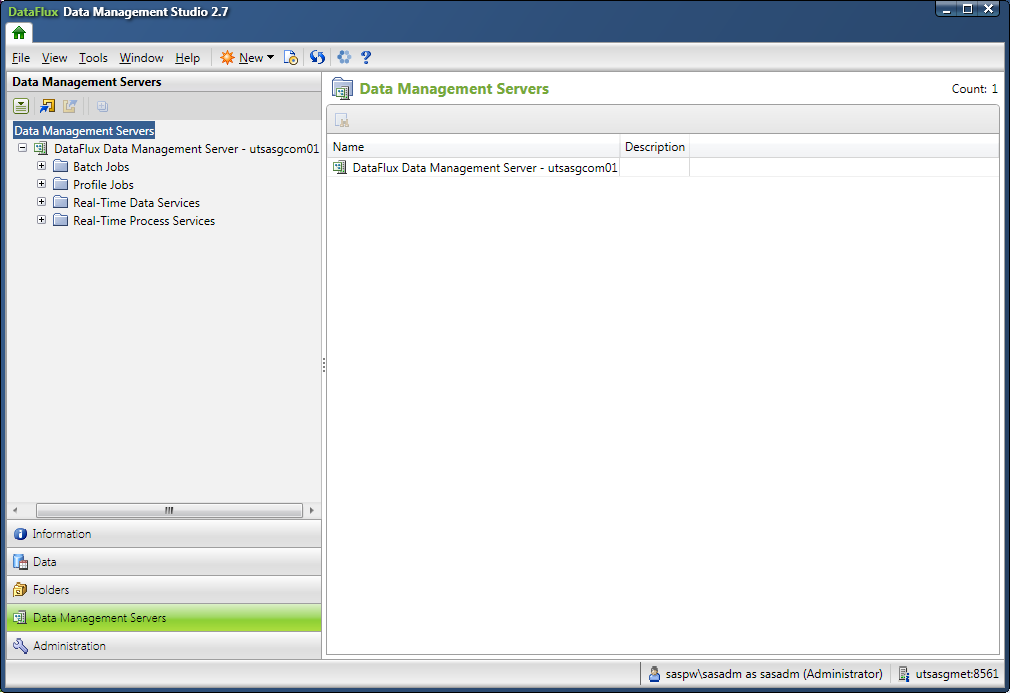This screenshot has height=693, width=1010.
Task: Click the export icon in the servers panel toolbar
Action: pos(68,105)
